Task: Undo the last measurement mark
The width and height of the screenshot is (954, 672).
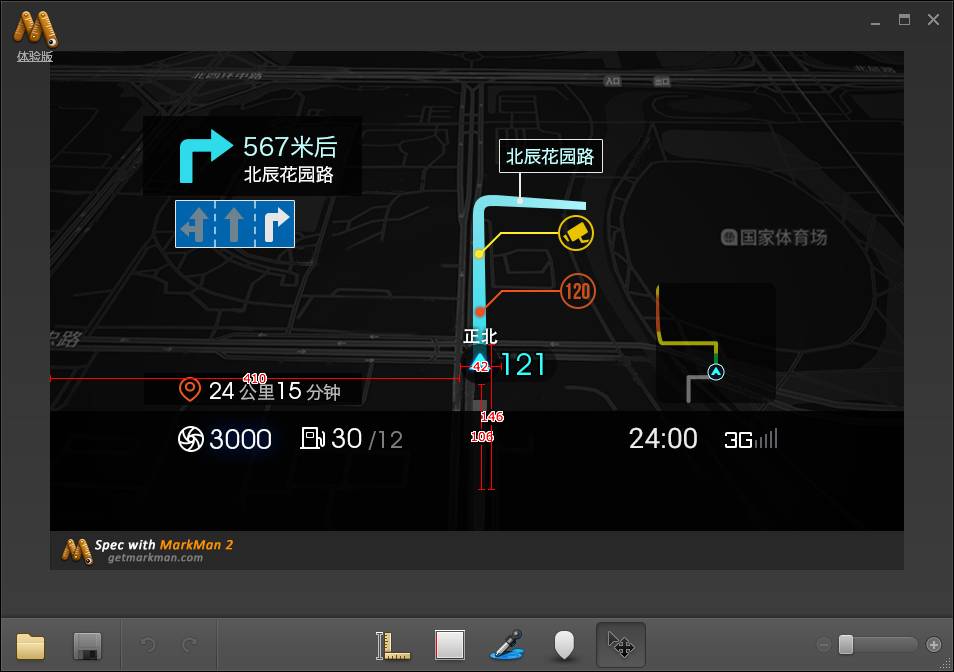Action: click(147, 644)
